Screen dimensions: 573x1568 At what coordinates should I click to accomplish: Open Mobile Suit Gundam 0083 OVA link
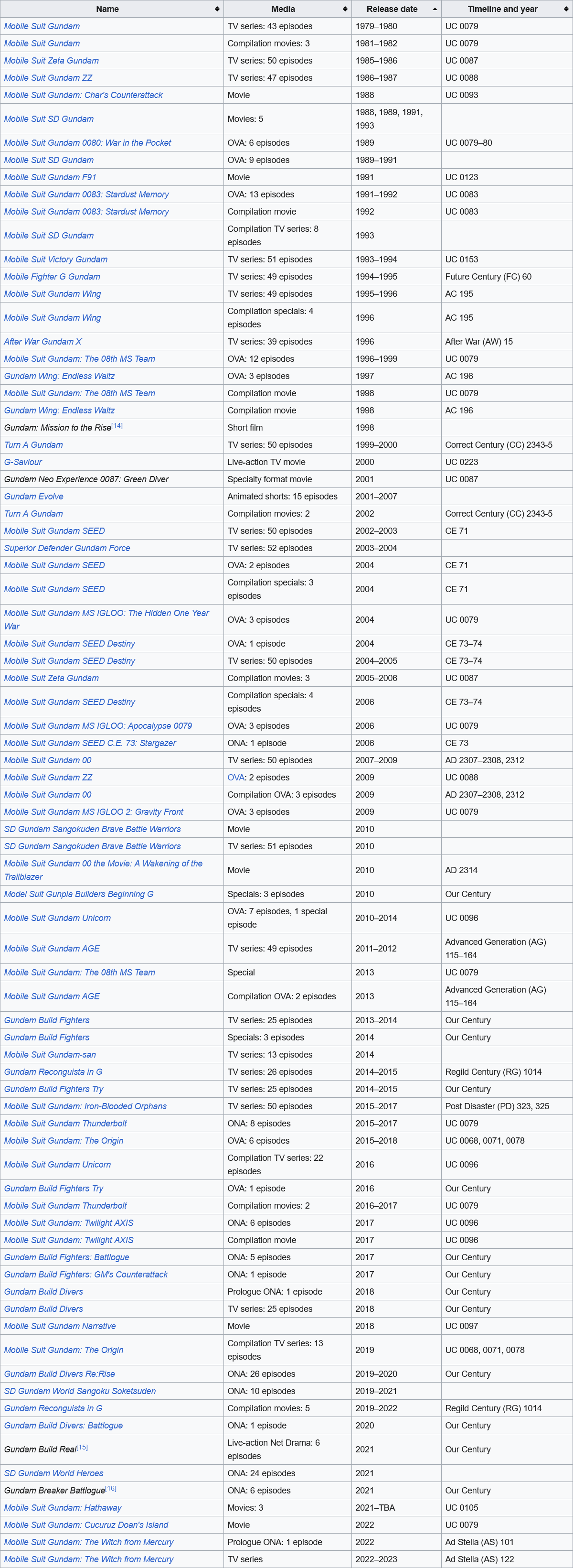[x=86, y=195]
